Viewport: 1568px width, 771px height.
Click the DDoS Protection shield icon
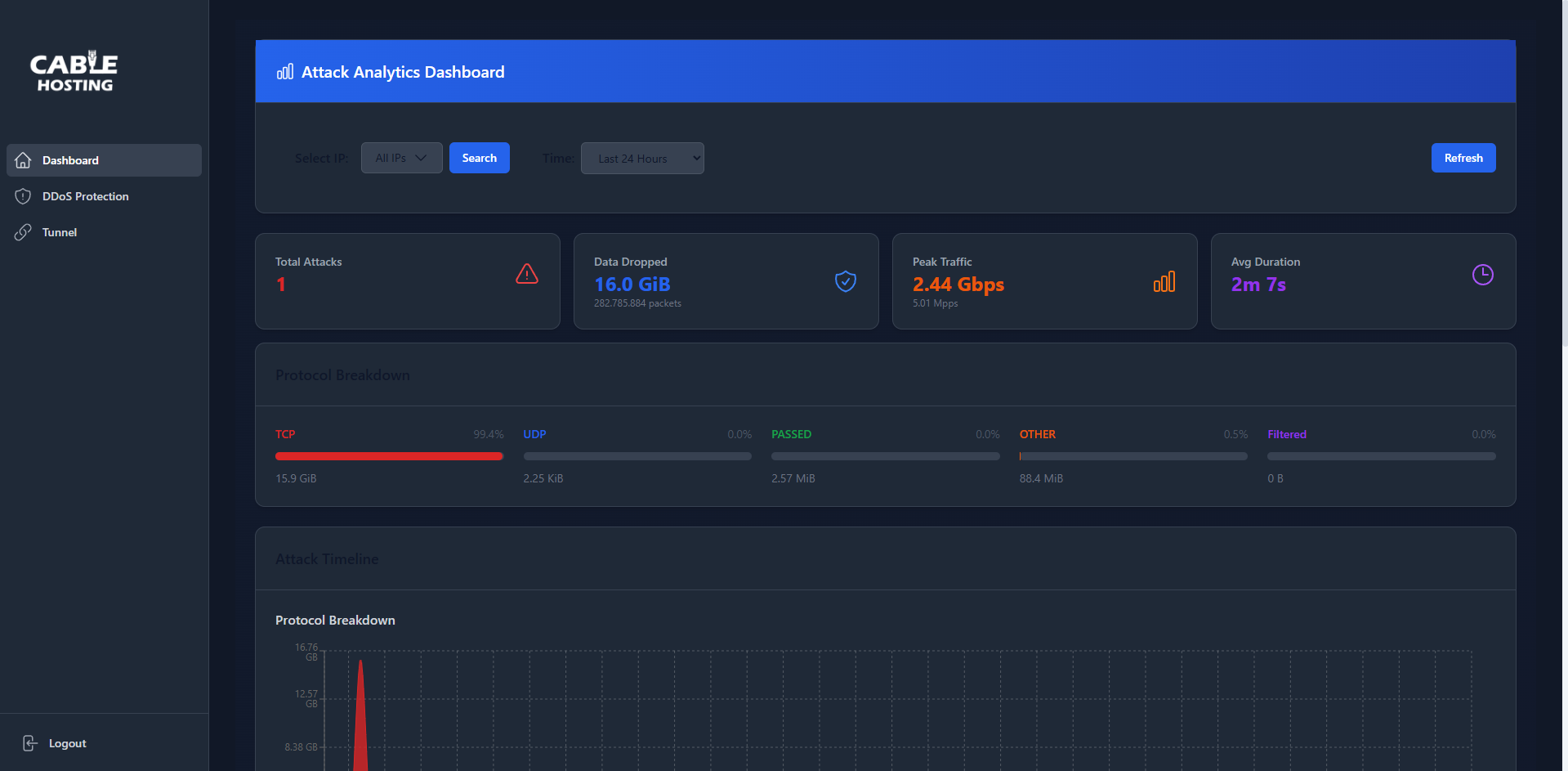pos(23,196)
